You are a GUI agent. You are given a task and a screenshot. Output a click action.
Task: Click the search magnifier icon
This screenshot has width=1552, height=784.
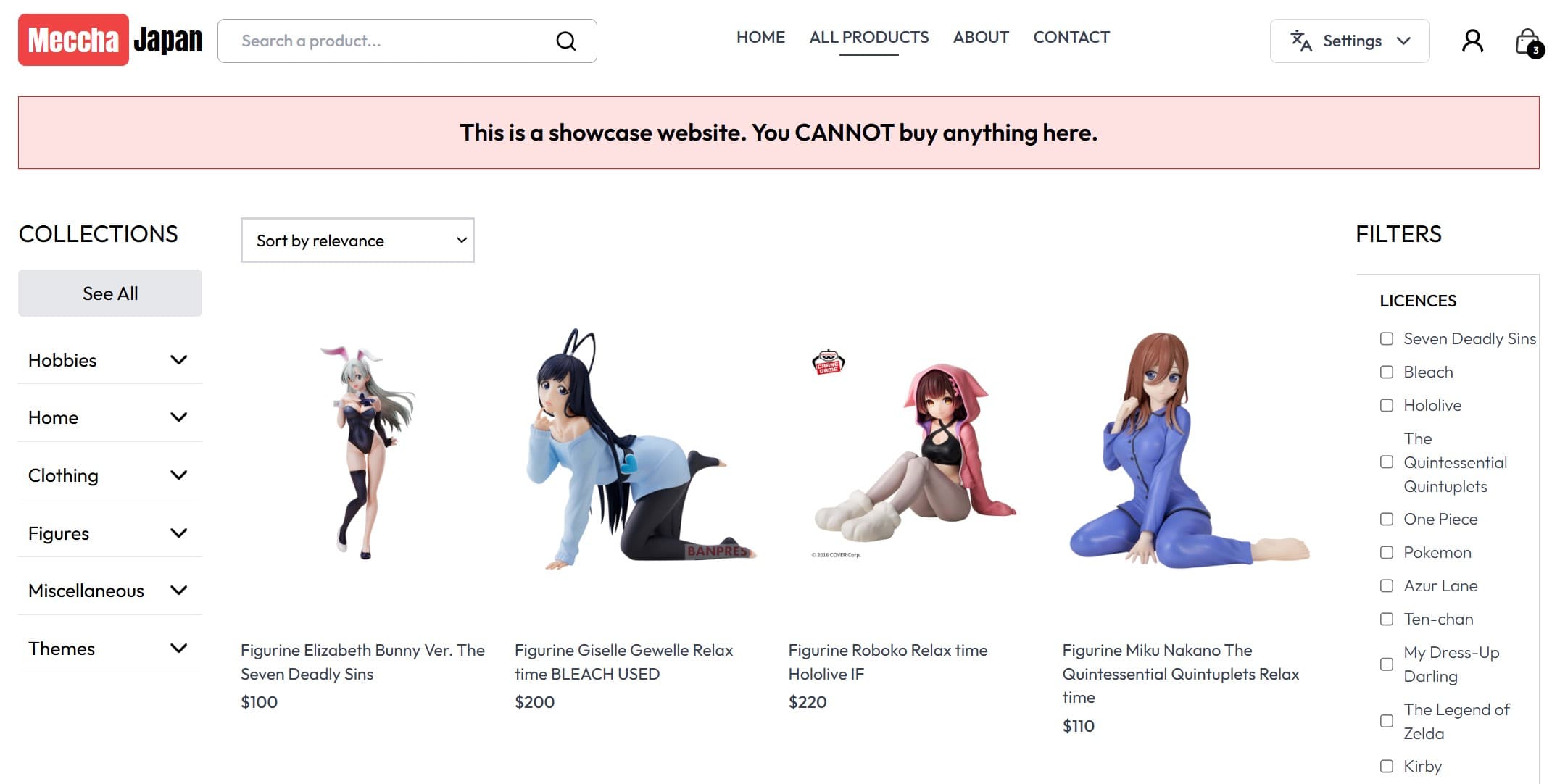point(565,41)
